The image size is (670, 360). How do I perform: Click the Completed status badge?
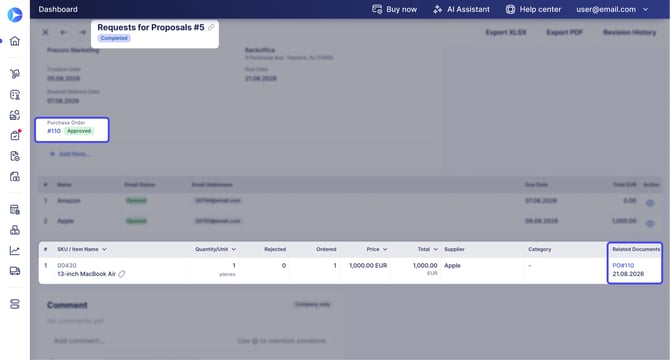(x=114, y=38)
